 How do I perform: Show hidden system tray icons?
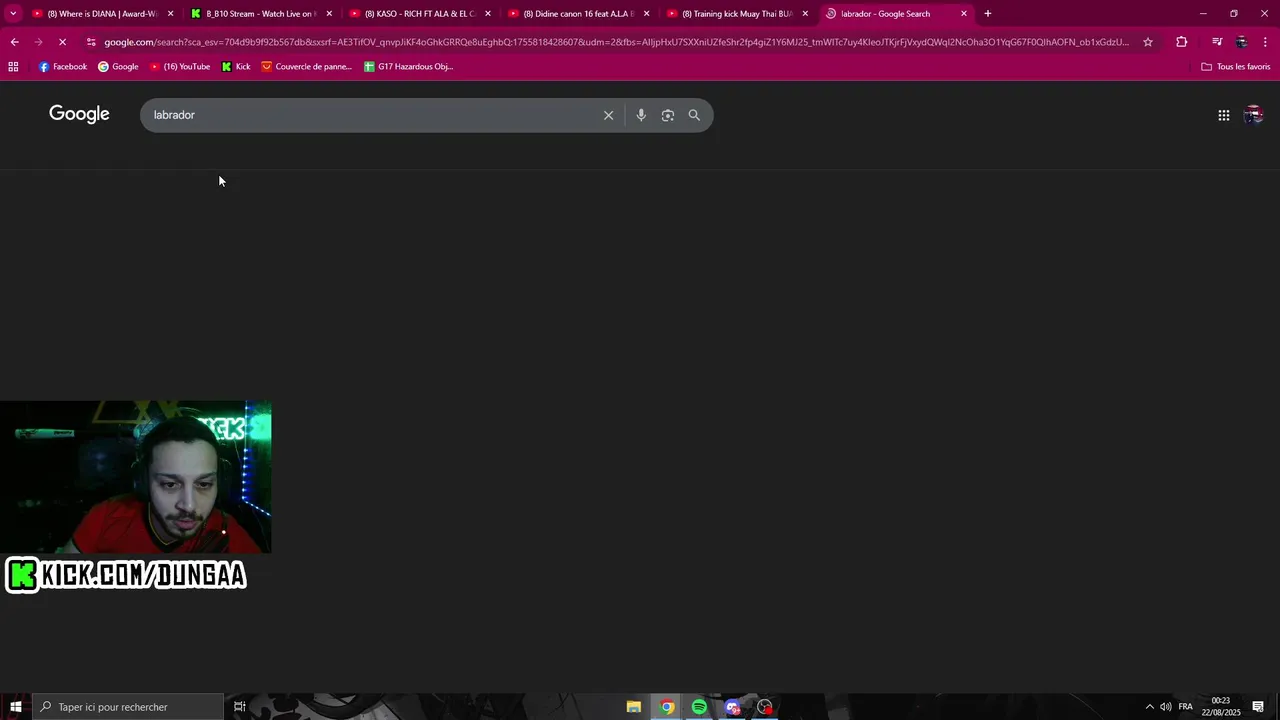(x=1149, y=707)
